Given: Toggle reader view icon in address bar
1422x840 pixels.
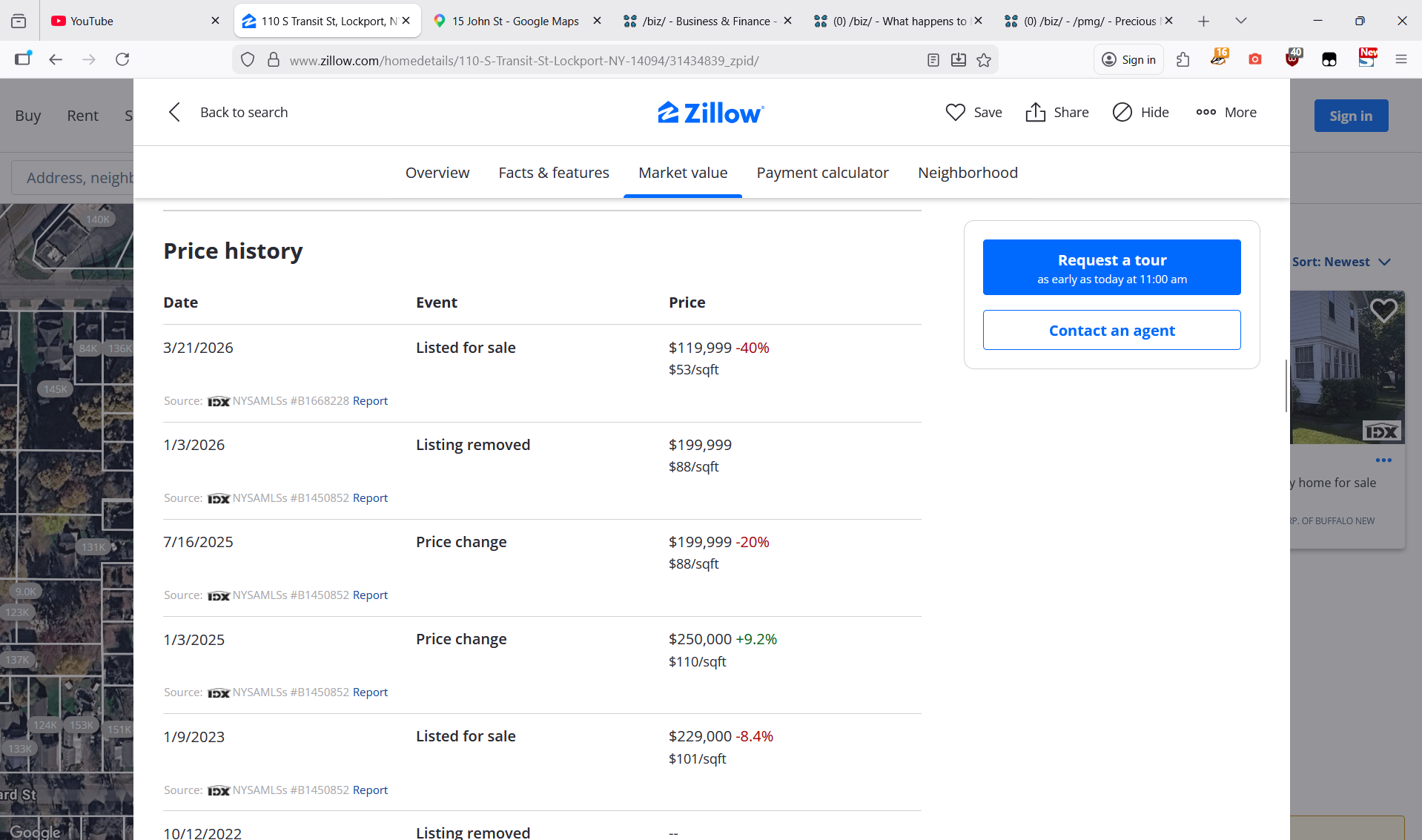Looking at the screenshot, I should [x=933, y=60].
